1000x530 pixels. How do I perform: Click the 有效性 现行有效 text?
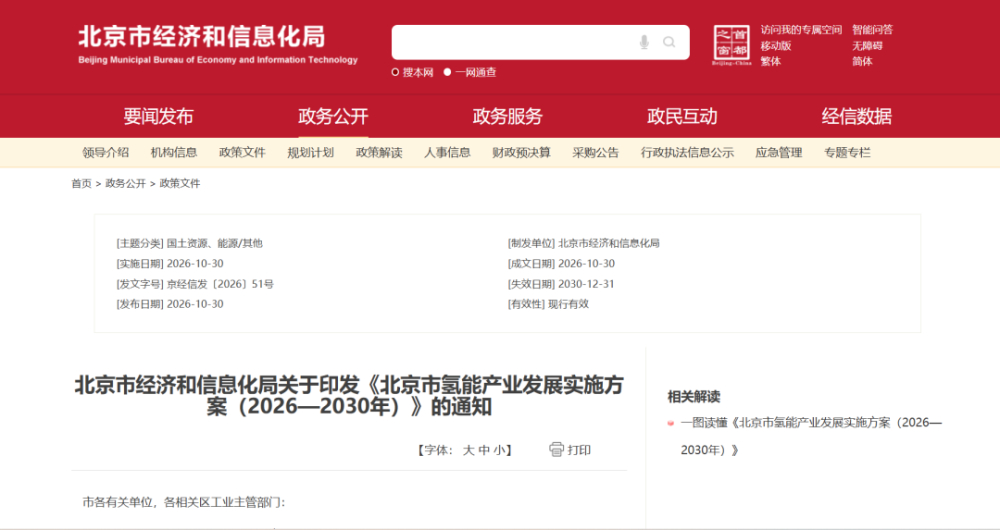coord(548,304)
